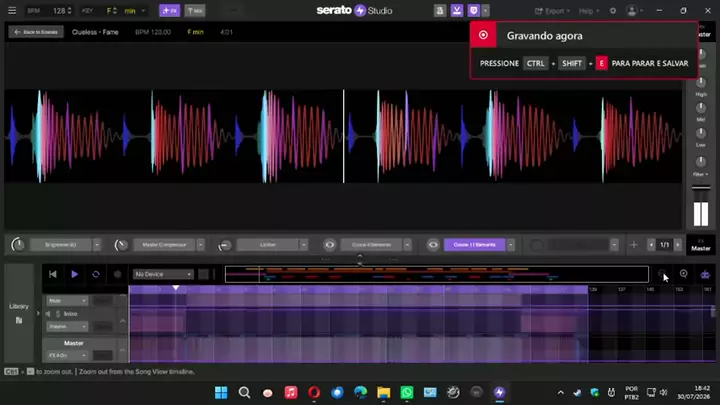Image resolution: width=720 pixels, height=405 pixels.
Task: Open the user account icon menu
Action: pos(633,11)
